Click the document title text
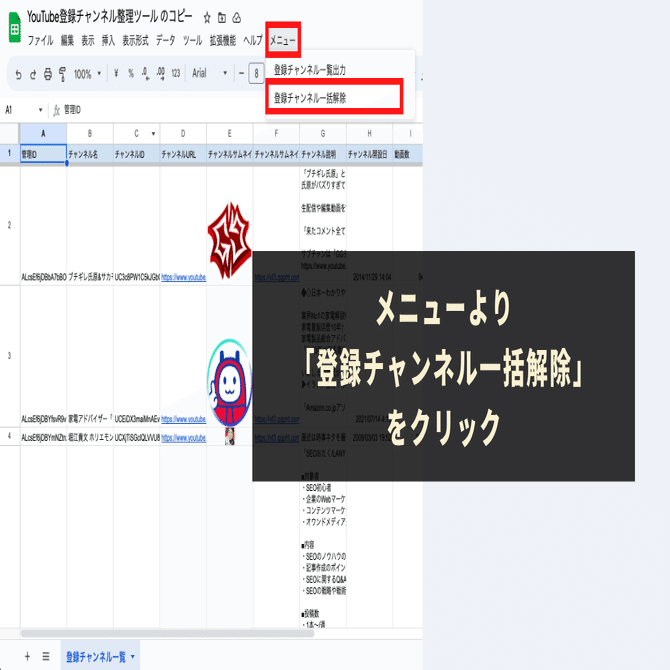This screenshot has height=670, width=670. (110, 17)
